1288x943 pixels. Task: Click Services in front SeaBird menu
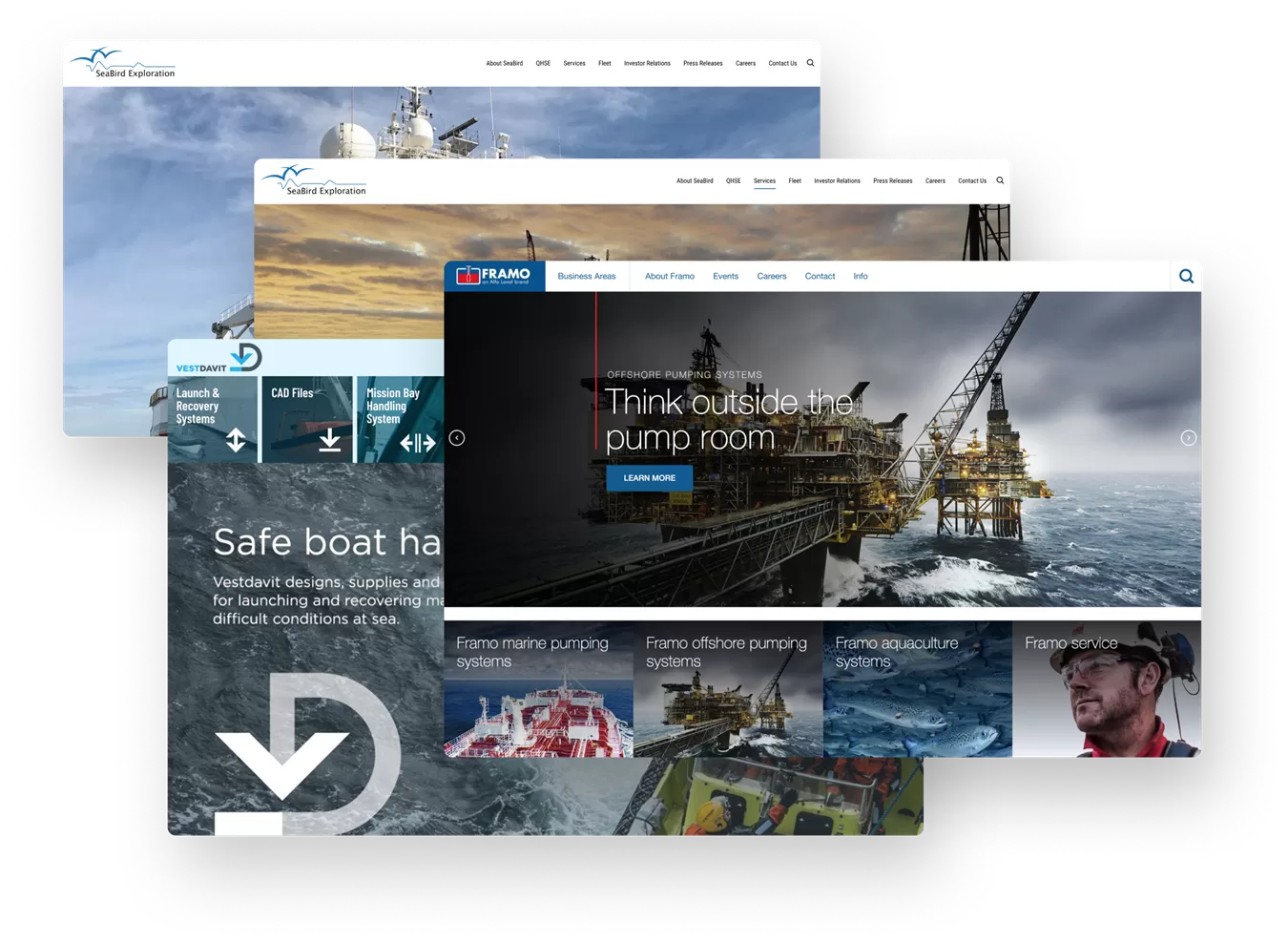pos(764,180)
